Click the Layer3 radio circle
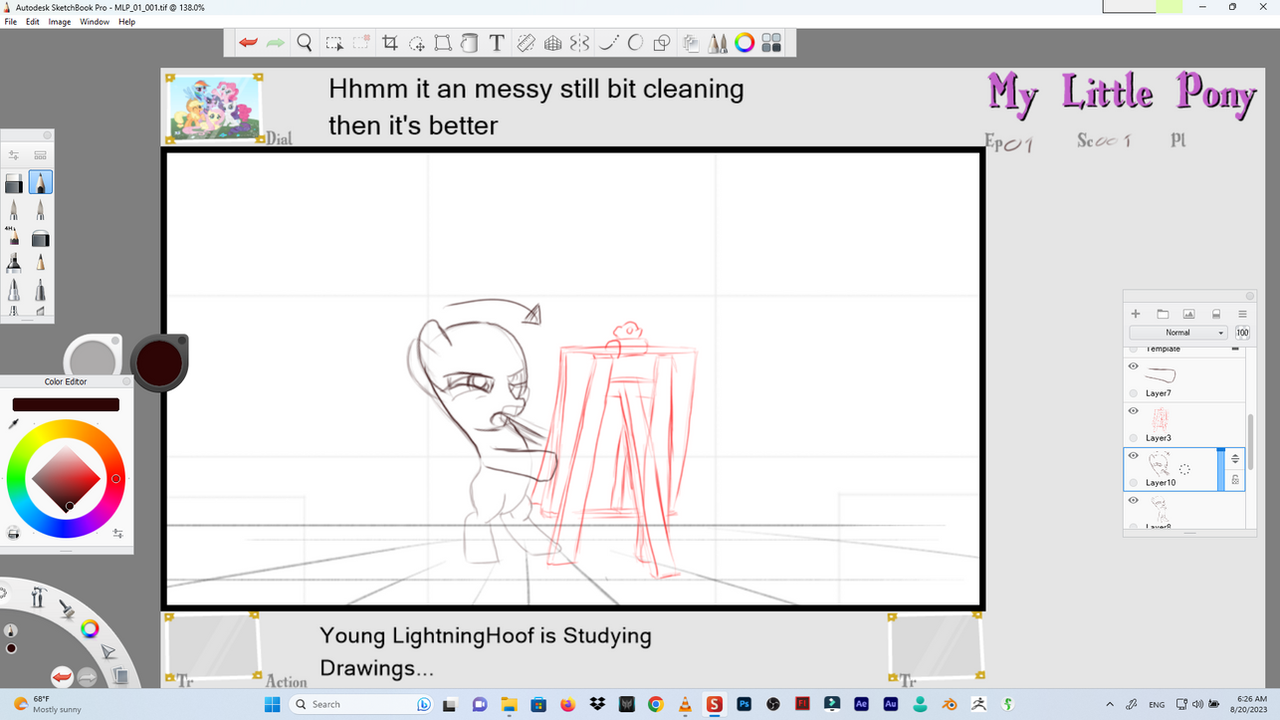The image size is (1280, 720). (x=1133, y=438)
